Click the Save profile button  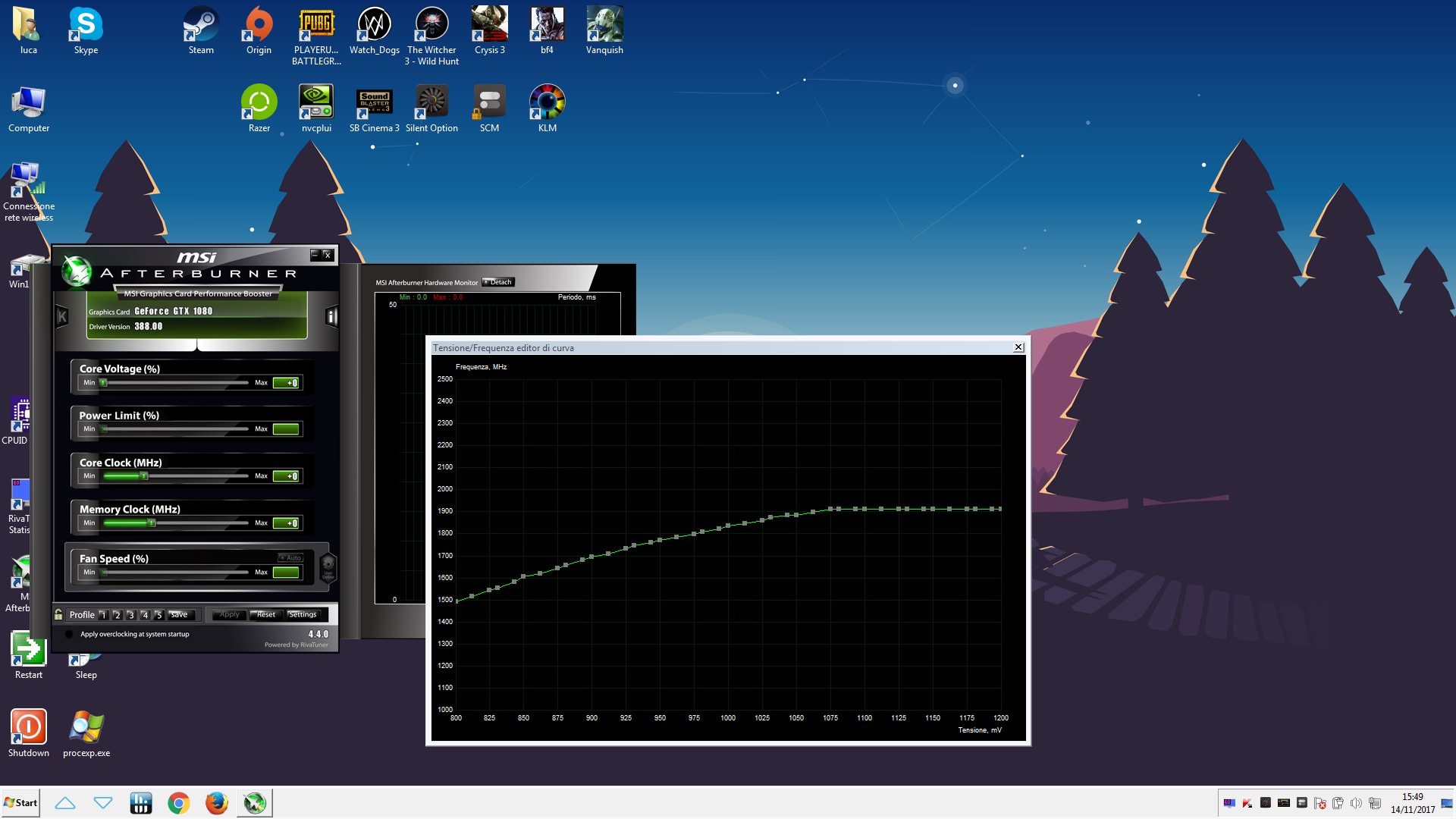(x=182, y=615)
